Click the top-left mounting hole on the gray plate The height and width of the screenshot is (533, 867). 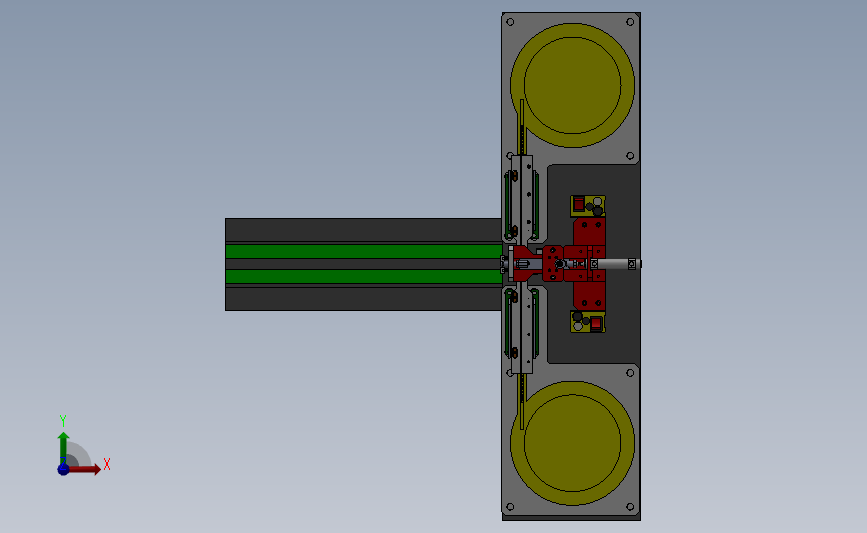(510, 22)
